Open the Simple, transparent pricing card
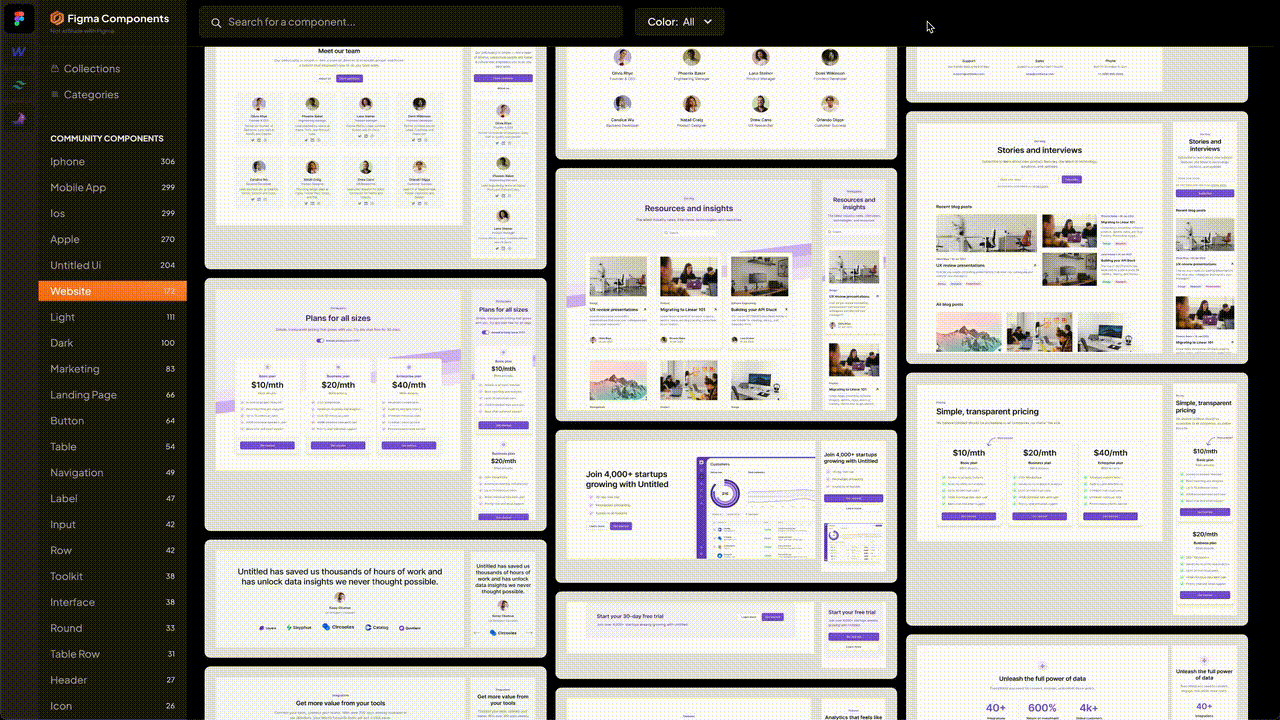 1077,499
